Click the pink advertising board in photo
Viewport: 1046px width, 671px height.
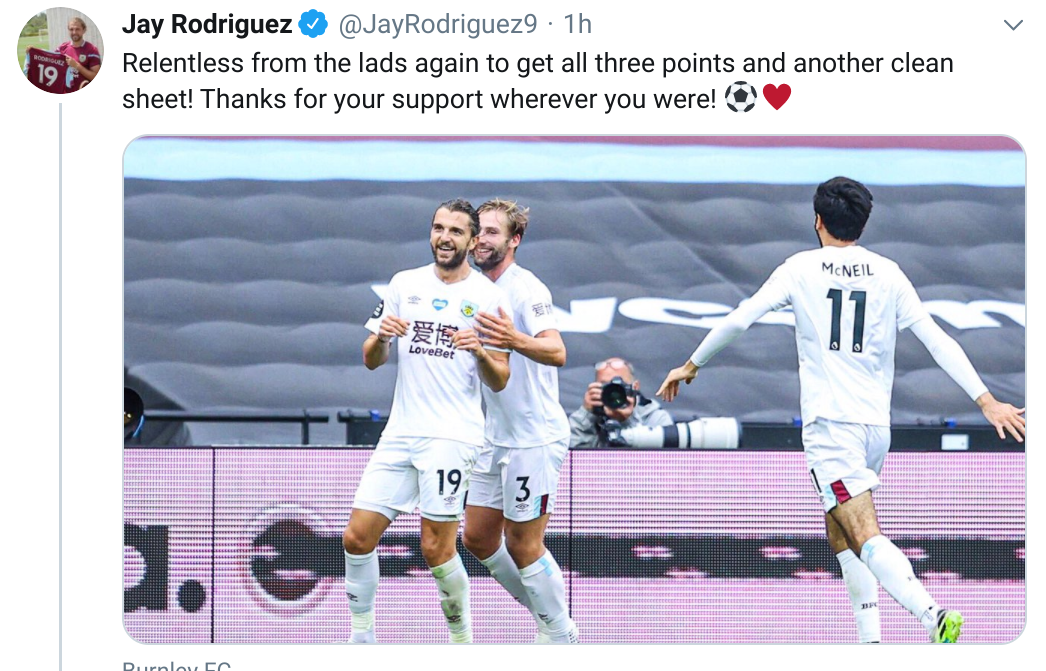pyautogui.click(x=574, y=546)
